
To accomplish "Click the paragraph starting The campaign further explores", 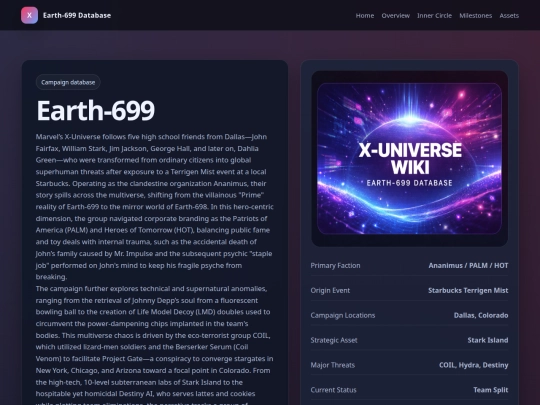I will [x=155, y=344].
